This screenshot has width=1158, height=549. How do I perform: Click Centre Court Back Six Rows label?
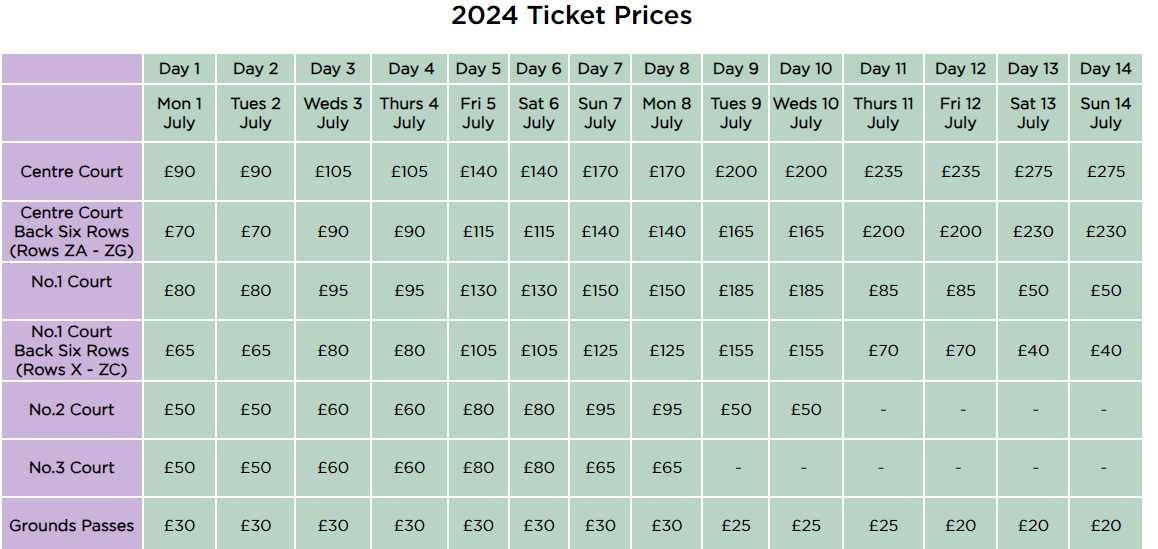pyautogui.click(x=72, y=231)
